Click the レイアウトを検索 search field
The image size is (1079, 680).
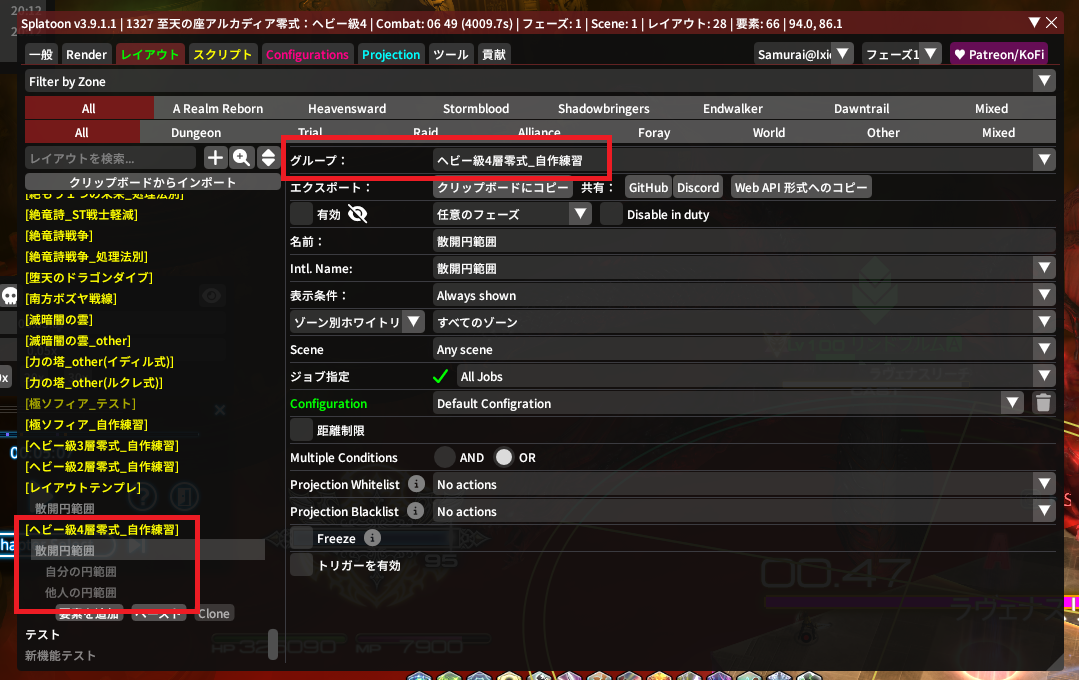(x=110, y=158)
